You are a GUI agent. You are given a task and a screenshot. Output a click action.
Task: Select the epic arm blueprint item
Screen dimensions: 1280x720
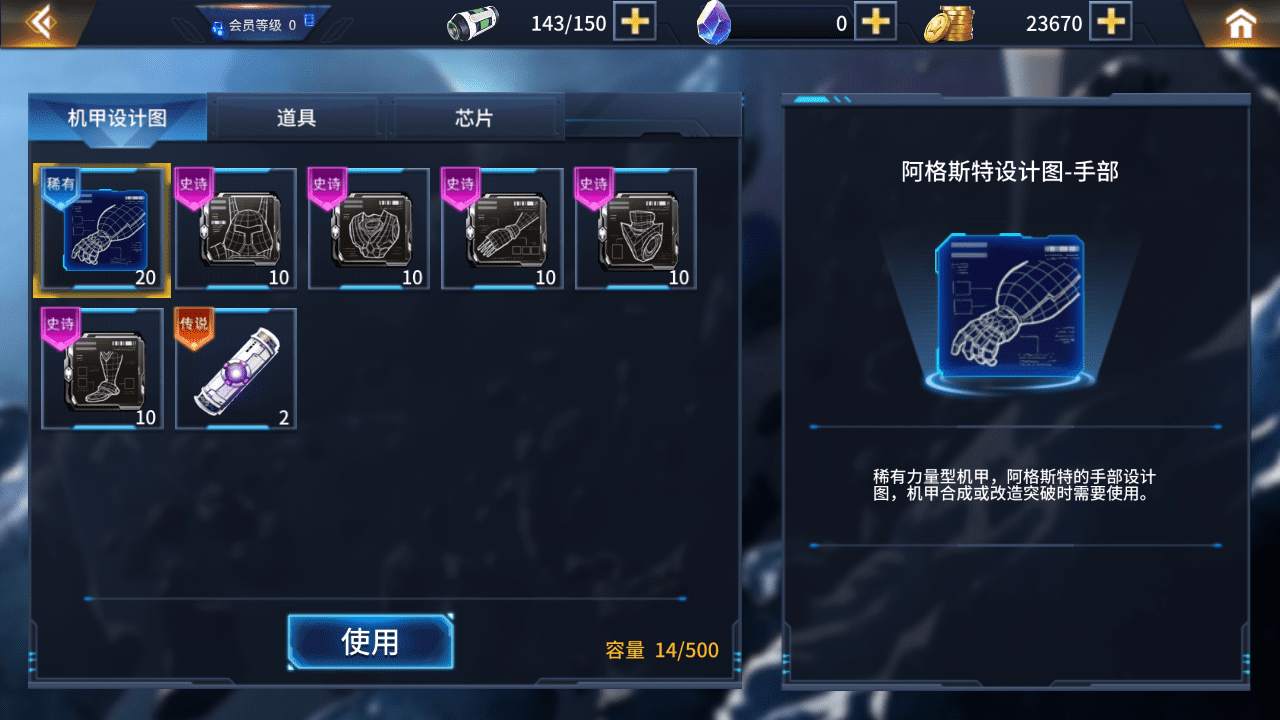(x=502, y=229)
